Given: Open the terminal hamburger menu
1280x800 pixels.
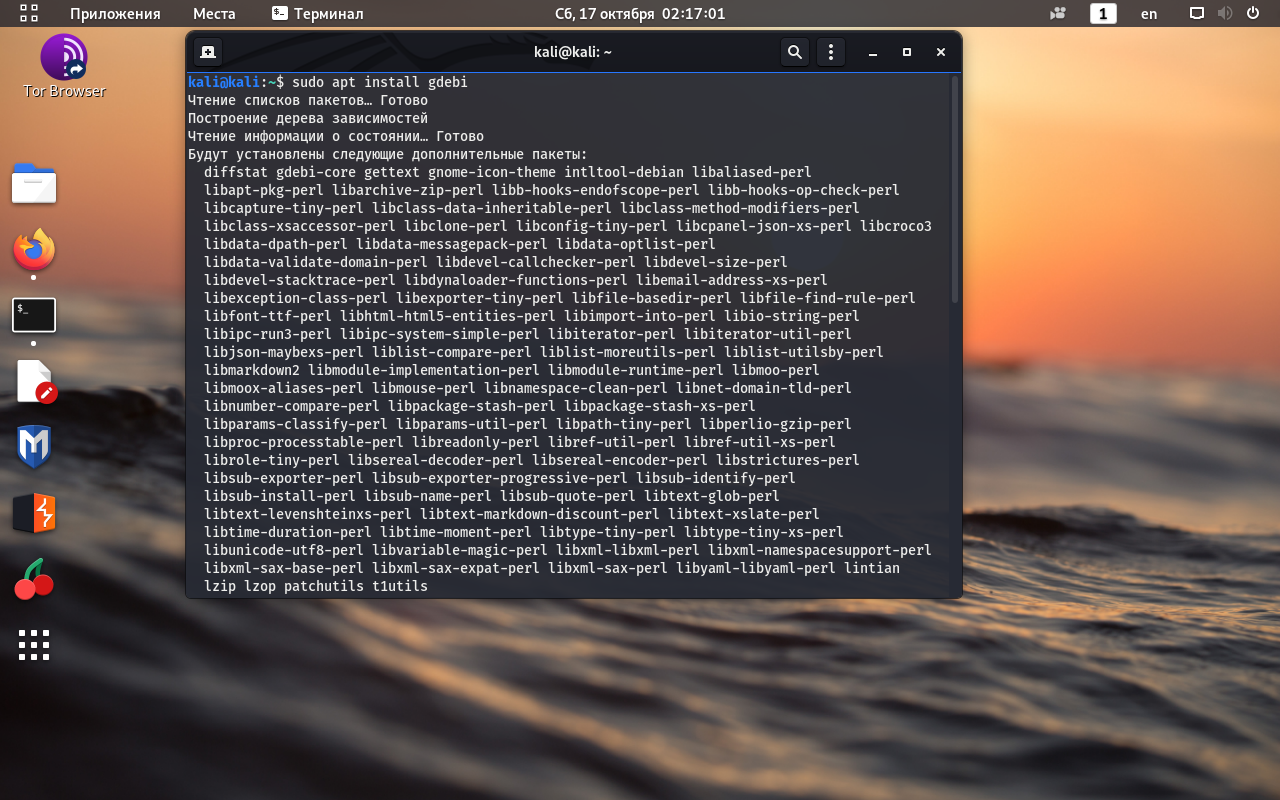Looking at the screenshot, I should click(831, 52).
